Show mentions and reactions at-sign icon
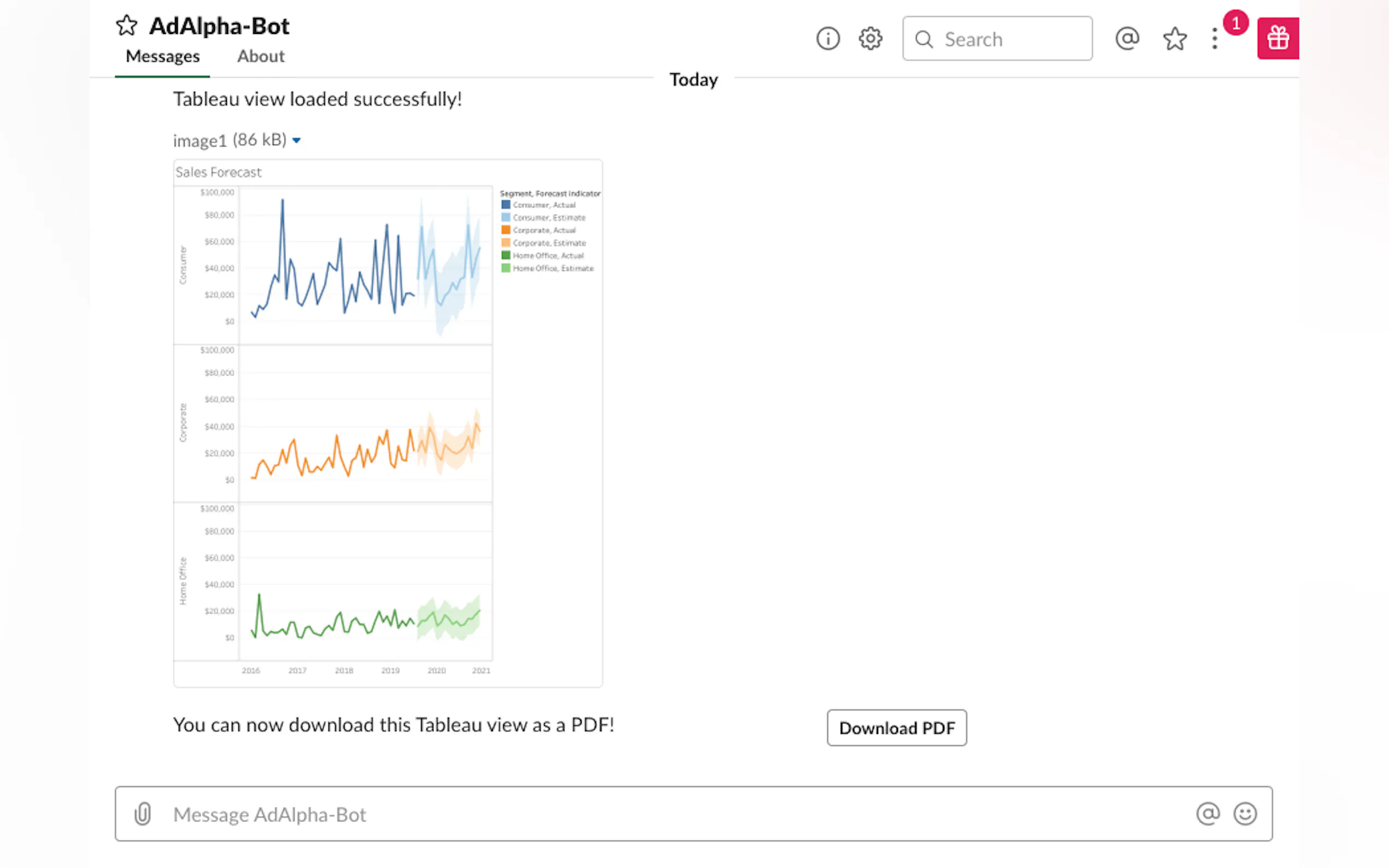1389x868 pixels. click(1127, 39)
